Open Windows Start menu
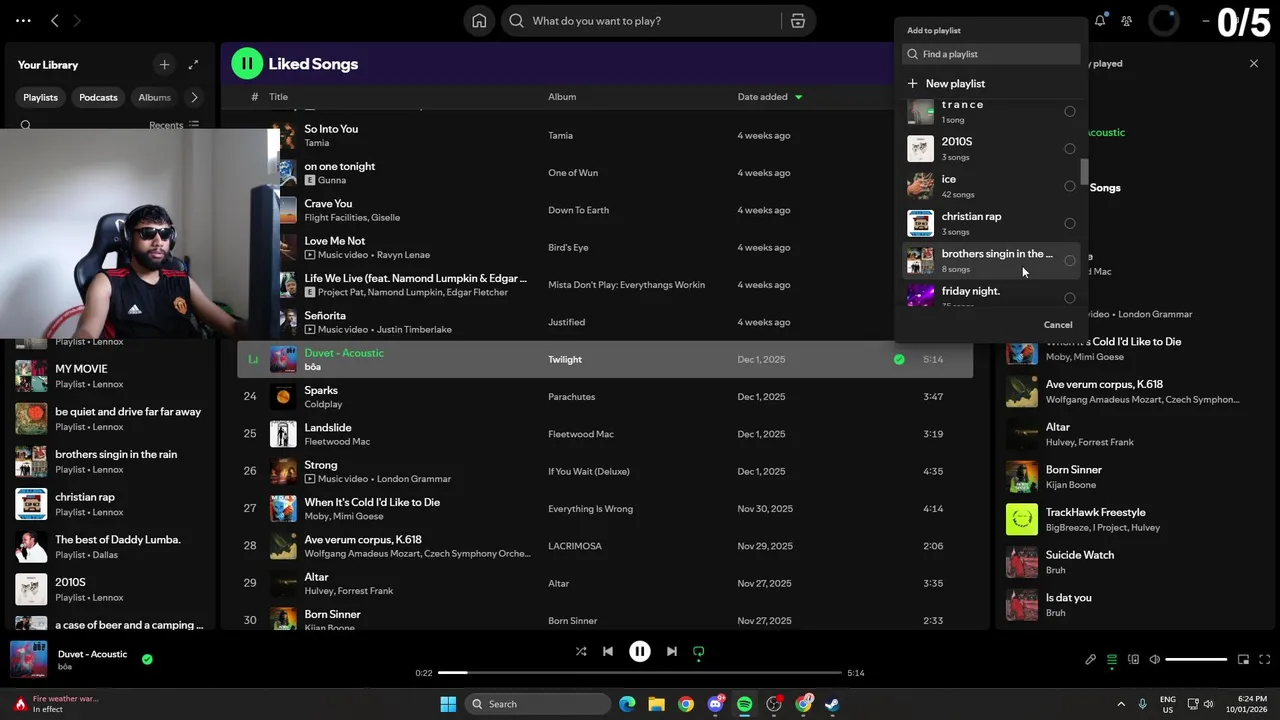 [x=448, y=704]
